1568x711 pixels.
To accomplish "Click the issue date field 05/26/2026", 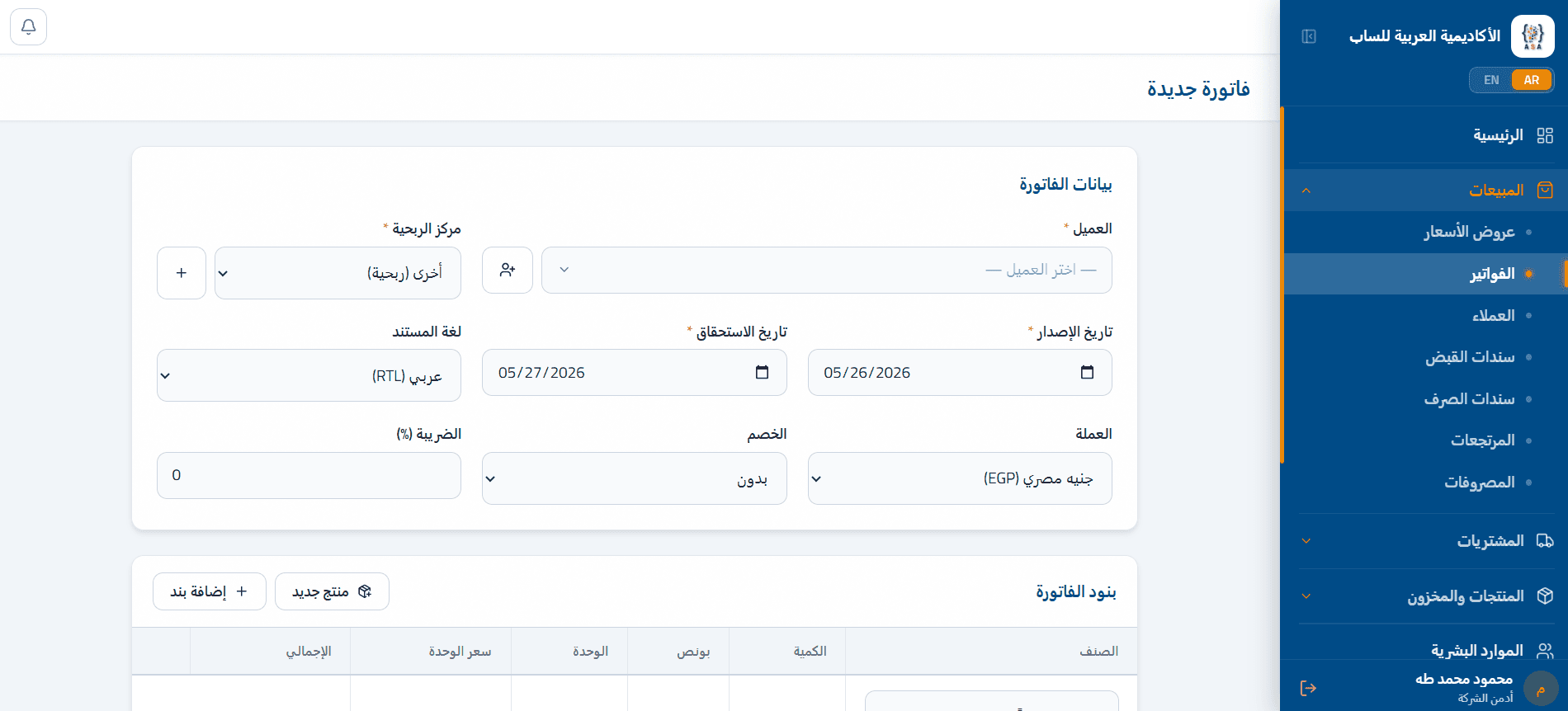I will pyautogui.click(x=960, y=372).
